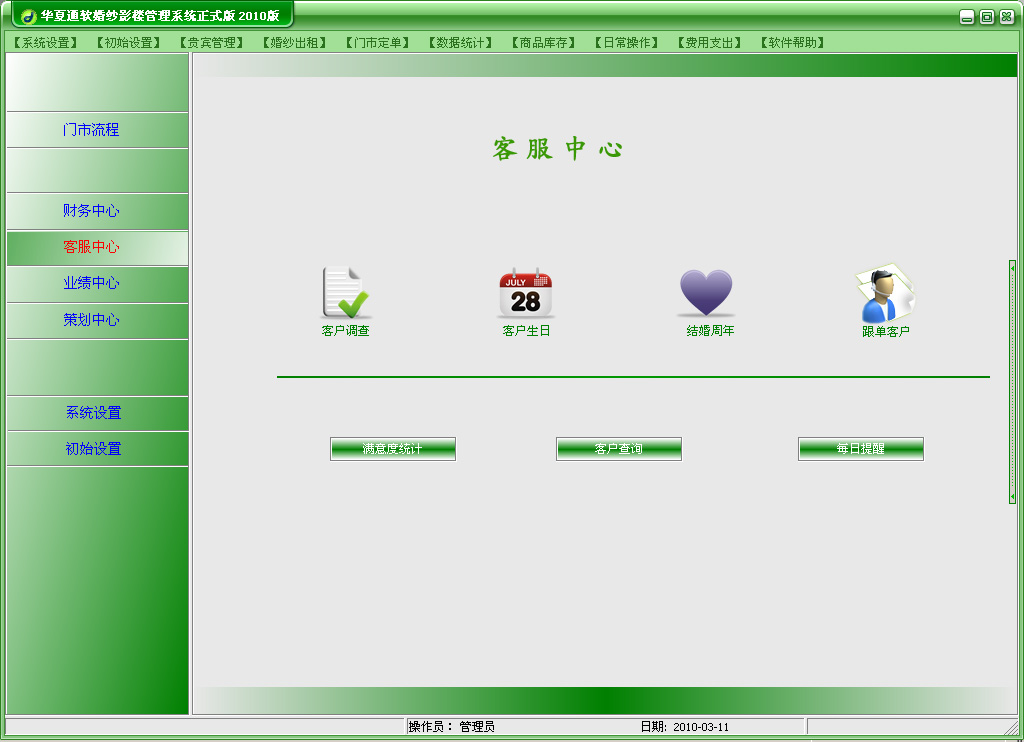Select 业绩中心 in the sidebar
1024x742 pixels.
(97, 283)
